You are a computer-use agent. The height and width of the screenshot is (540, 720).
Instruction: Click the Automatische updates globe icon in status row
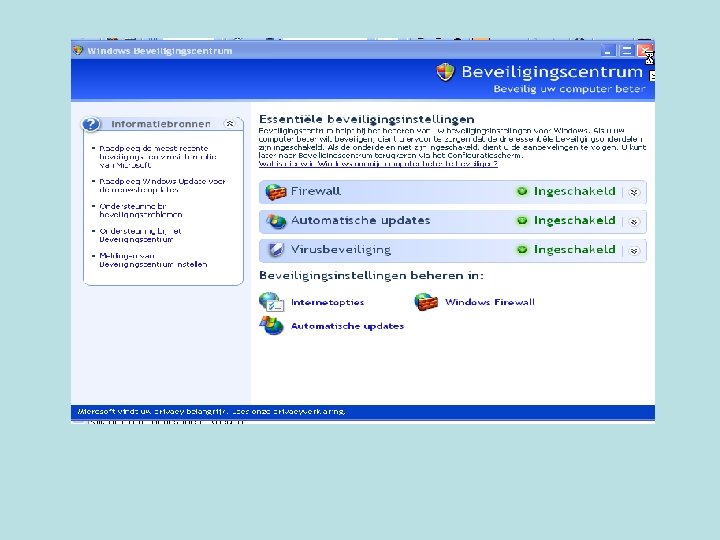pyautogui.click(x=276, y=221)
